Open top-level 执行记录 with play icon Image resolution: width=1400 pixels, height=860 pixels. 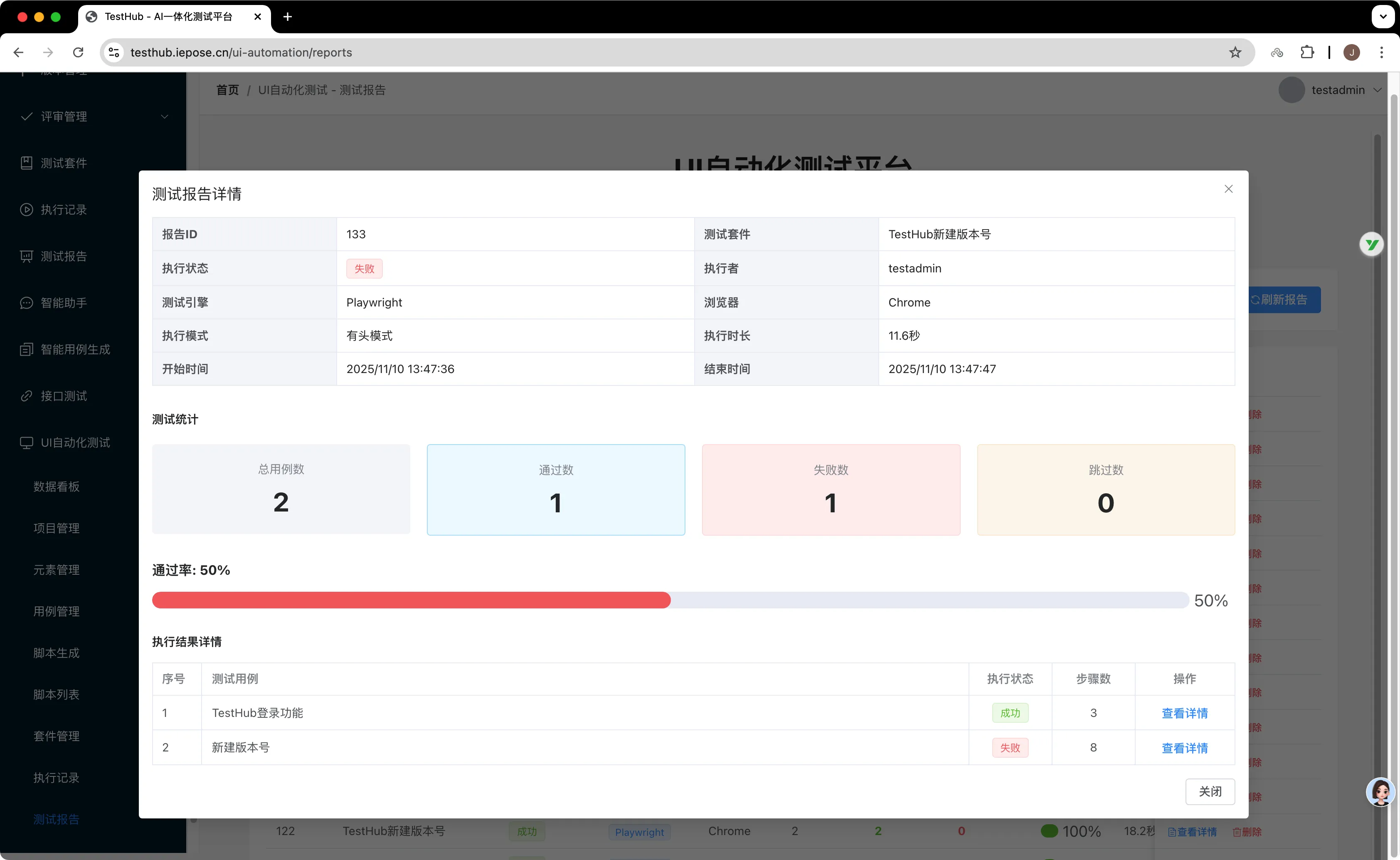(63, 210)
